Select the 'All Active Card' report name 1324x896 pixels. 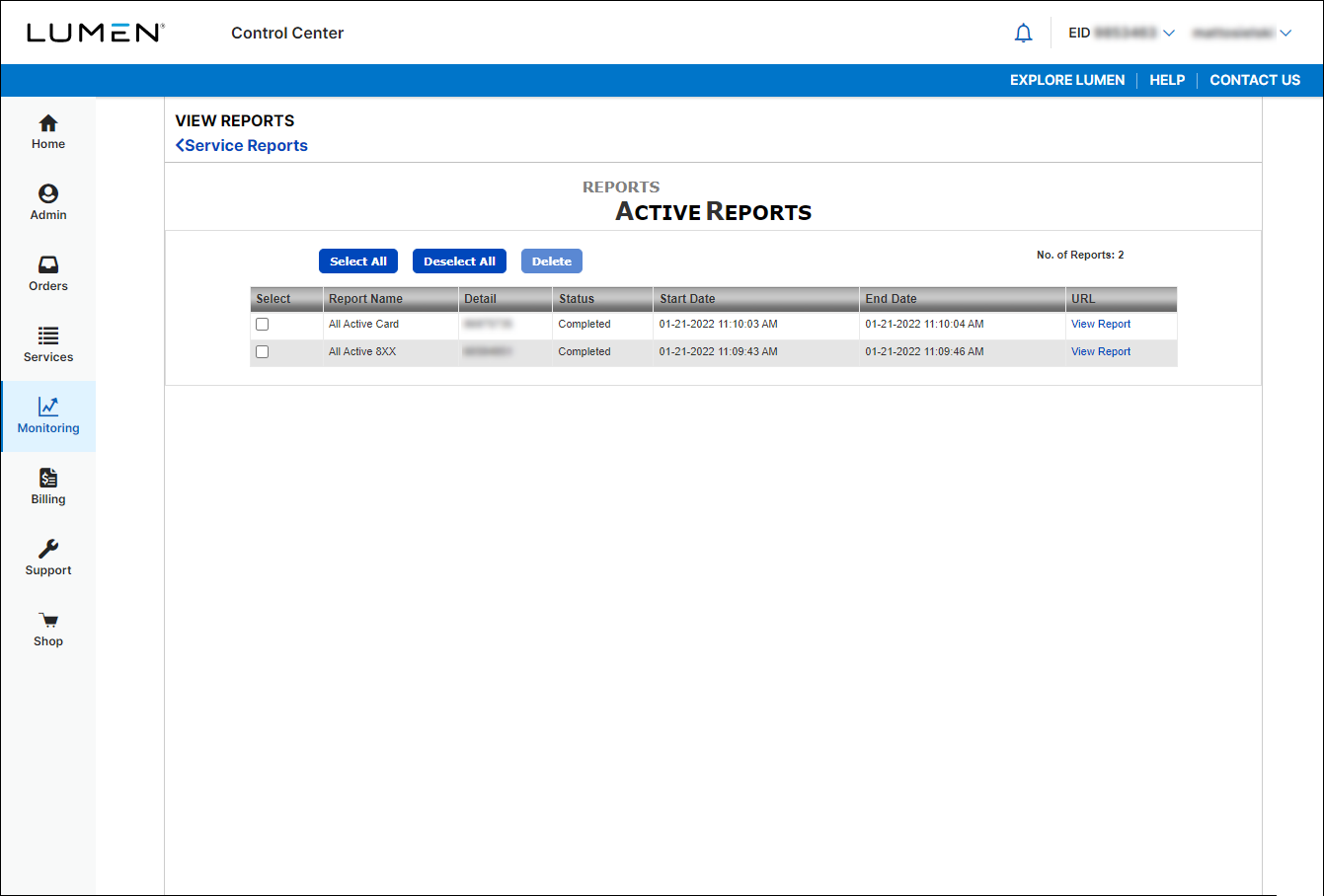(x=364, y=324)
